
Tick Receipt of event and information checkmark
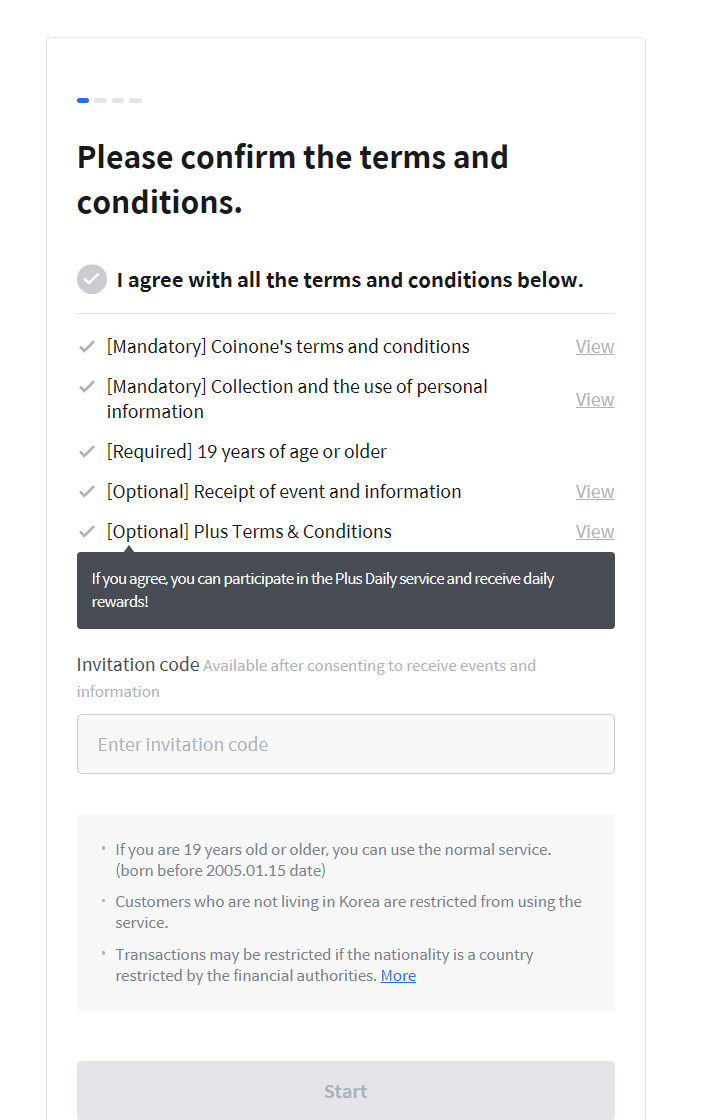(x=87, y=492)
